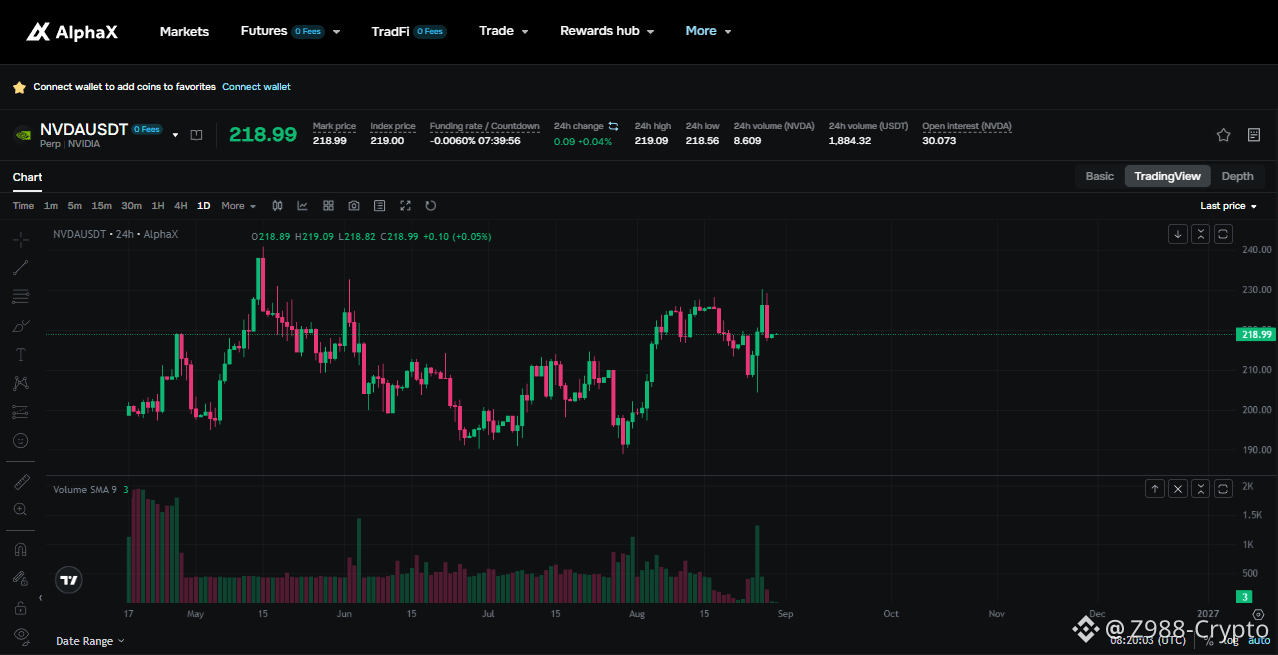This screenshot has width=1278, height=655.
Task: Open the Markets page
Action: pos(184,31)
